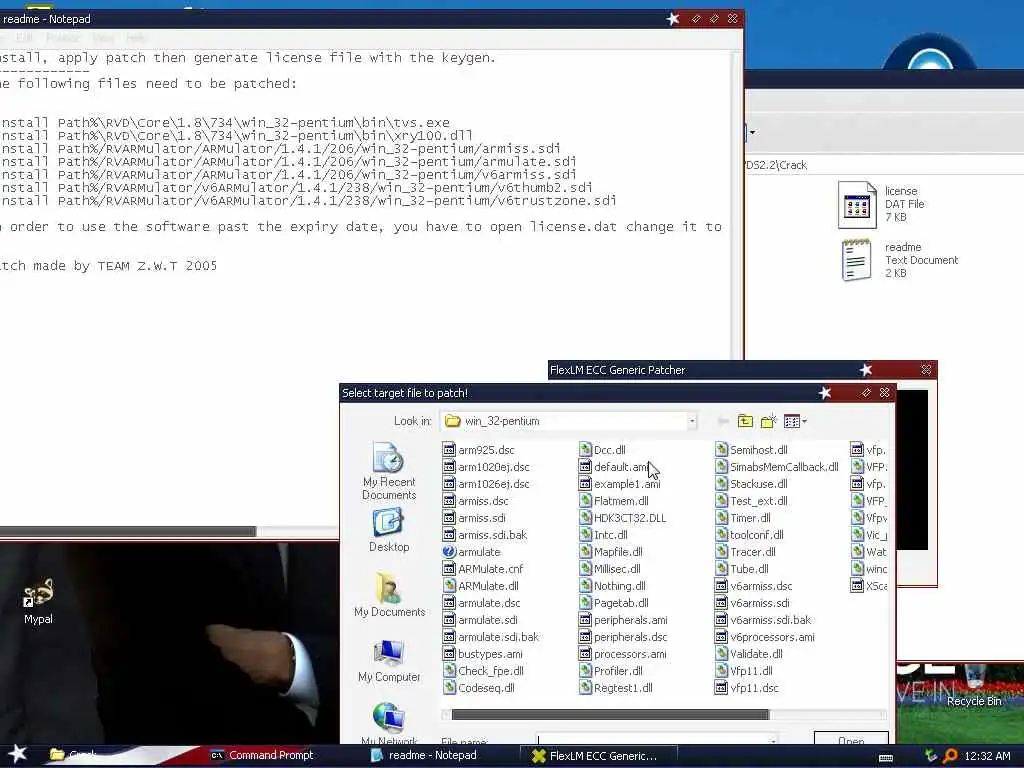Open My Documents in places bar
1024x768 pixels.
point(389,595)
